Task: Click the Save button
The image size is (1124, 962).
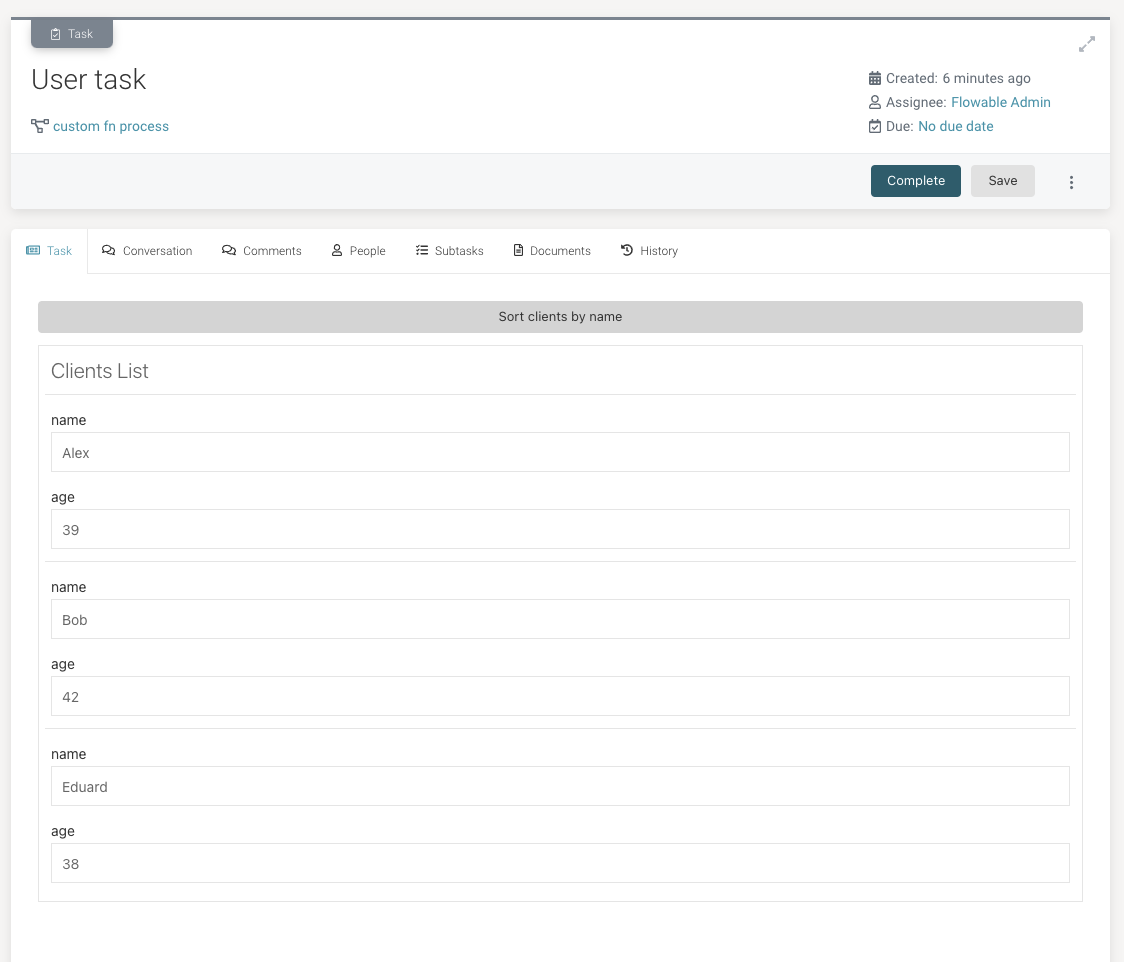Action: 1002,181
